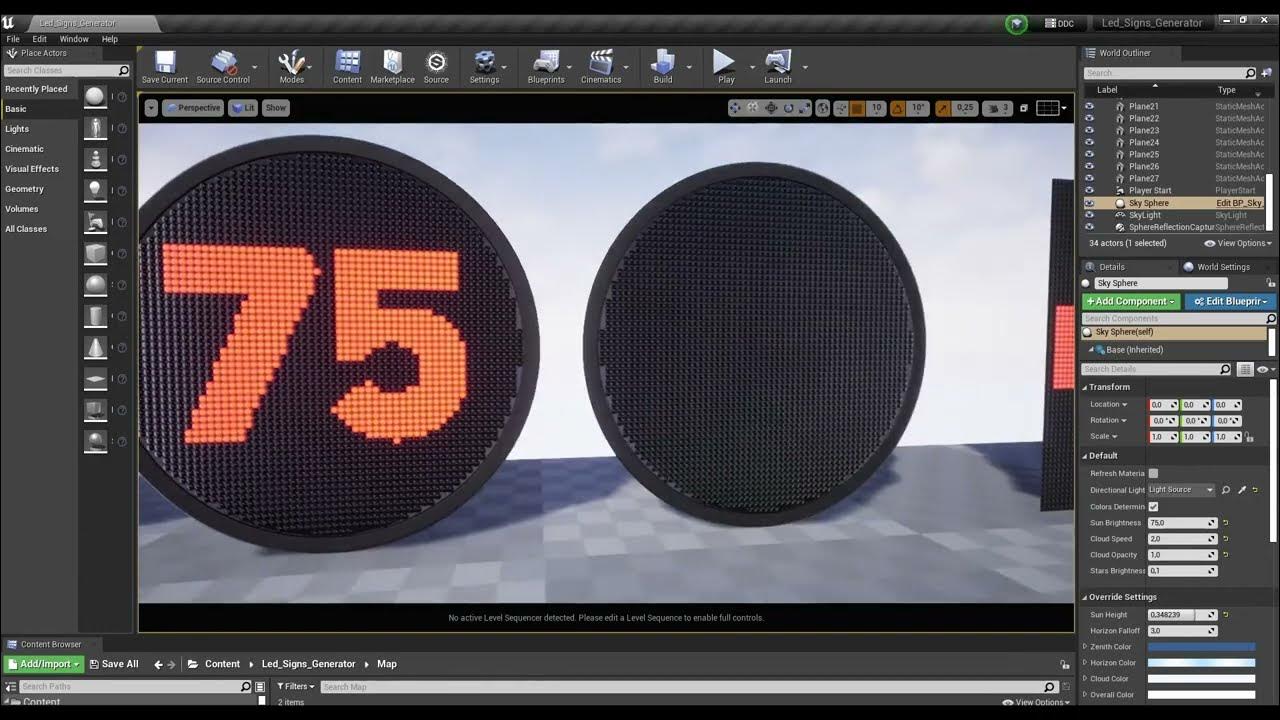Click the Point Light icon in Place Actors
Image resolution: width=1280 pixels, height=720 pixels.
click(x=95, y=190)
